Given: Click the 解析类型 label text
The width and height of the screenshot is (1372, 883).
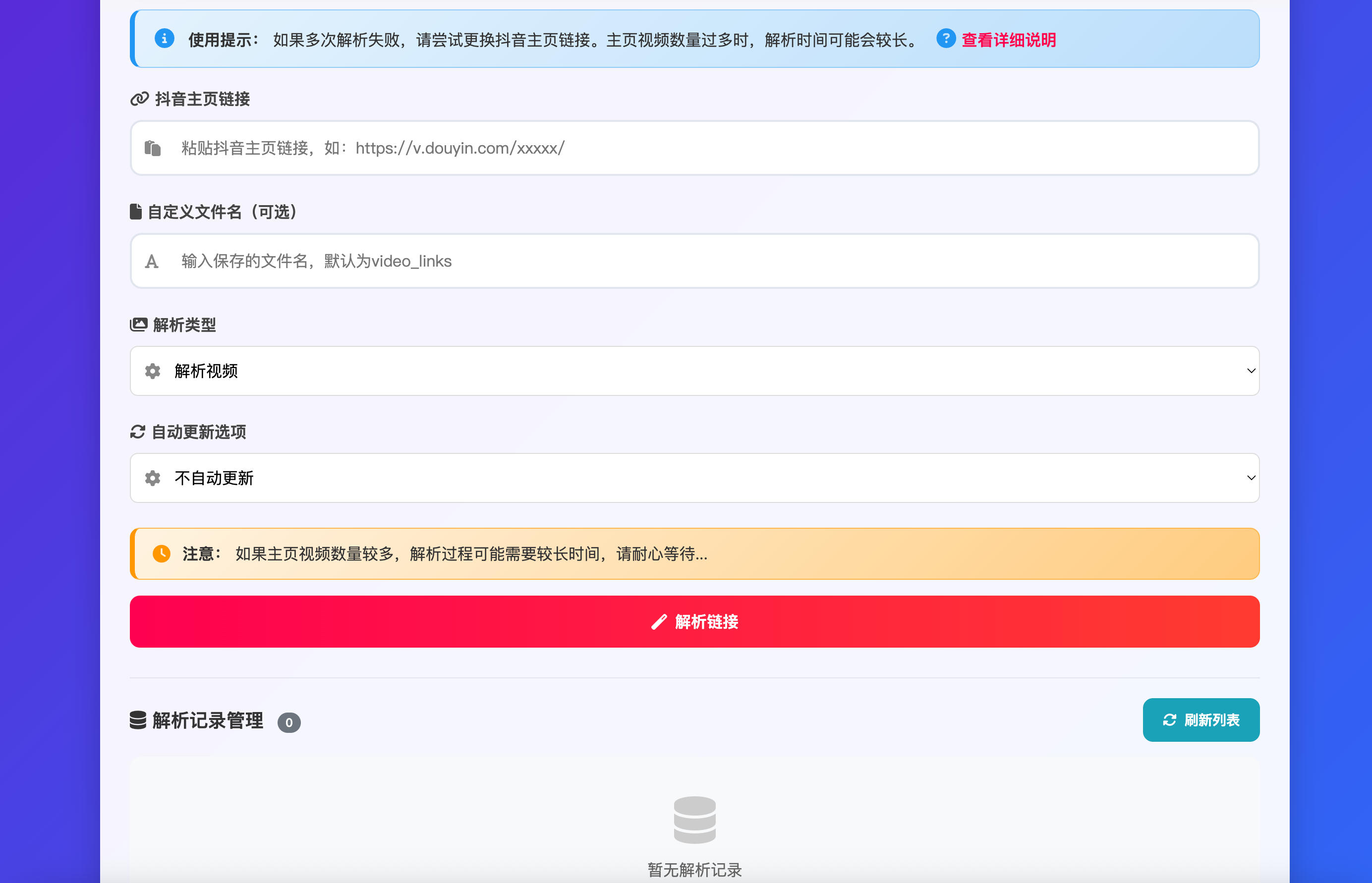Looking at the screenshot, I should [x=185, y=325].
